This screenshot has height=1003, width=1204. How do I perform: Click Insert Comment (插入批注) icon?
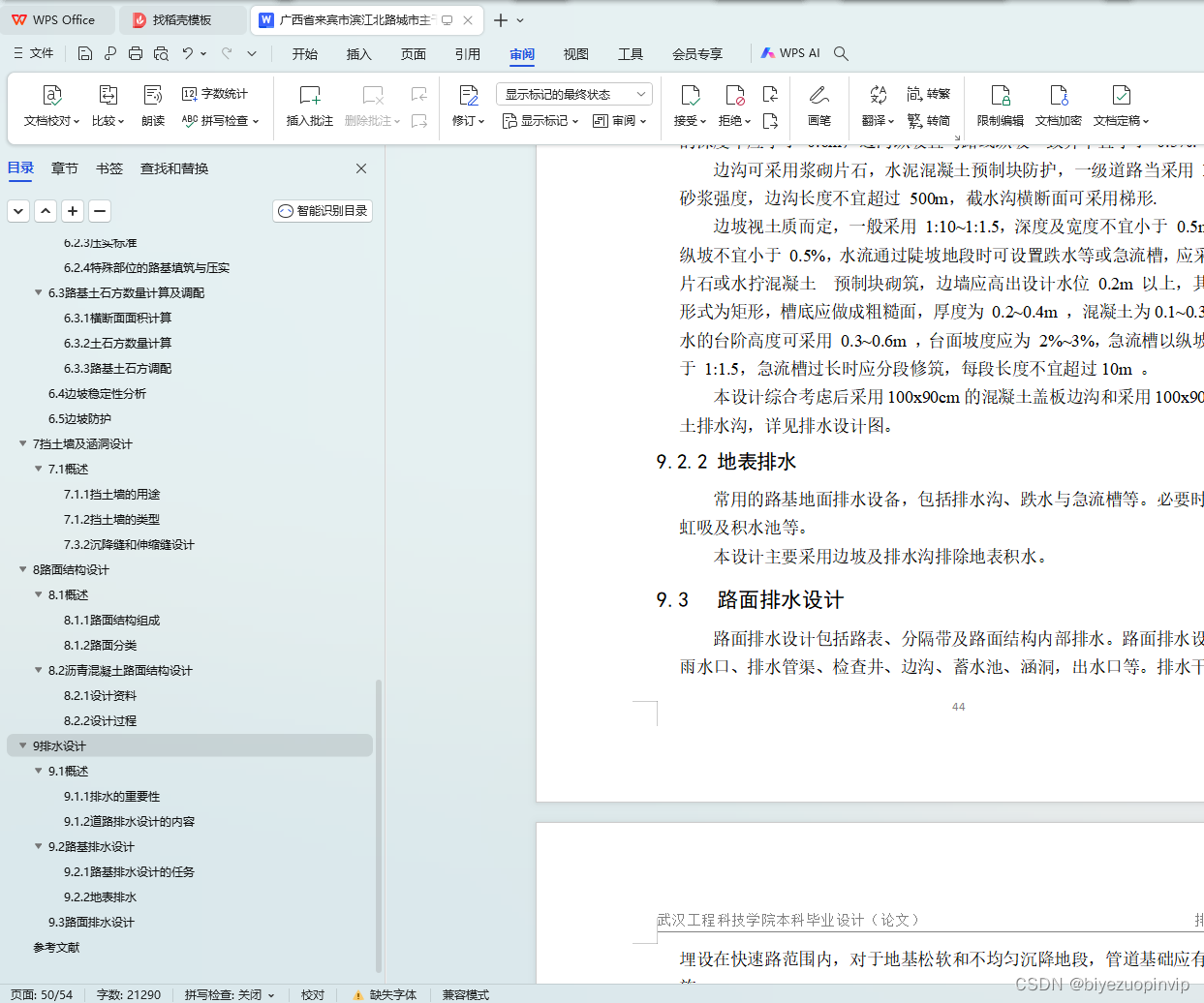click(x=310, y=95)
